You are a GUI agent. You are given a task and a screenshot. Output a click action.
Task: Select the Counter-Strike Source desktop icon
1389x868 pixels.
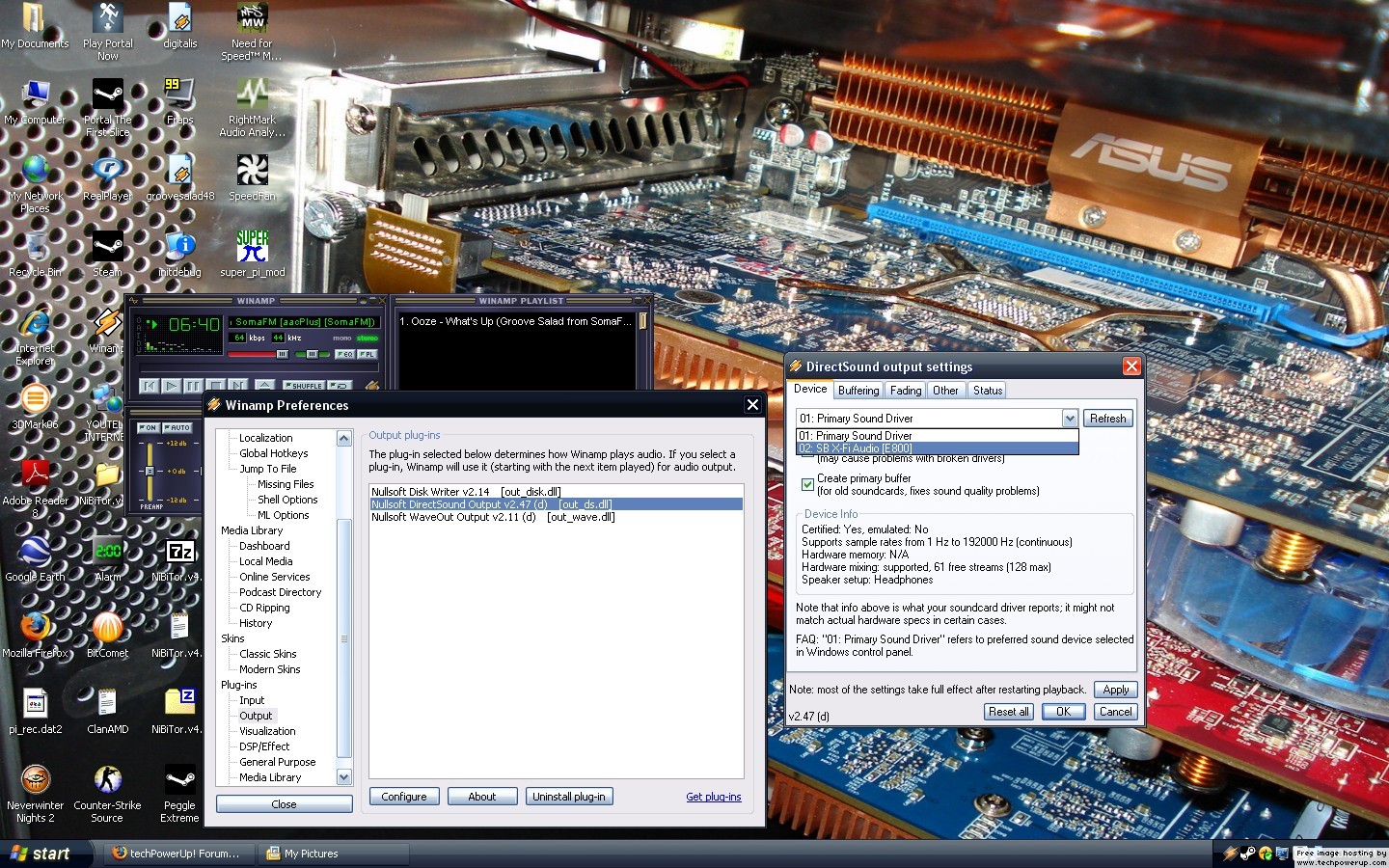pyautogui.click(x=107, y=793)
